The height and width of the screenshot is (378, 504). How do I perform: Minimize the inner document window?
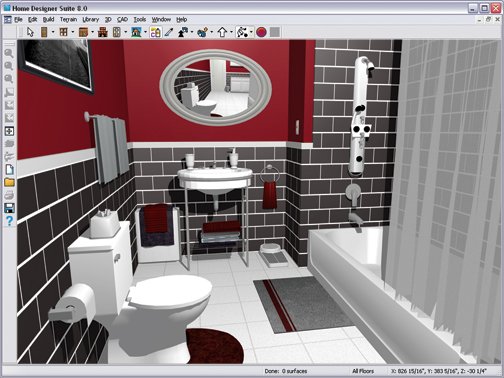pyautogui.click(x=480, y=20)
